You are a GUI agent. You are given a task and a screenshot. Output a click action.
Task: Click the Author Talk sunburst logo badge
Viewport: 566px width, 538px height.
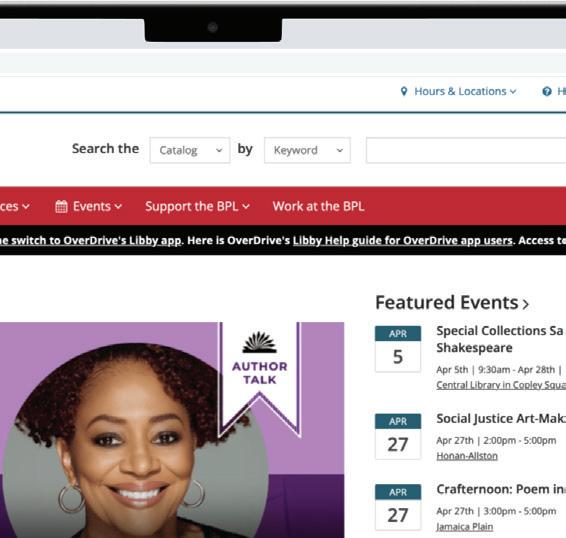click(260, 358)
